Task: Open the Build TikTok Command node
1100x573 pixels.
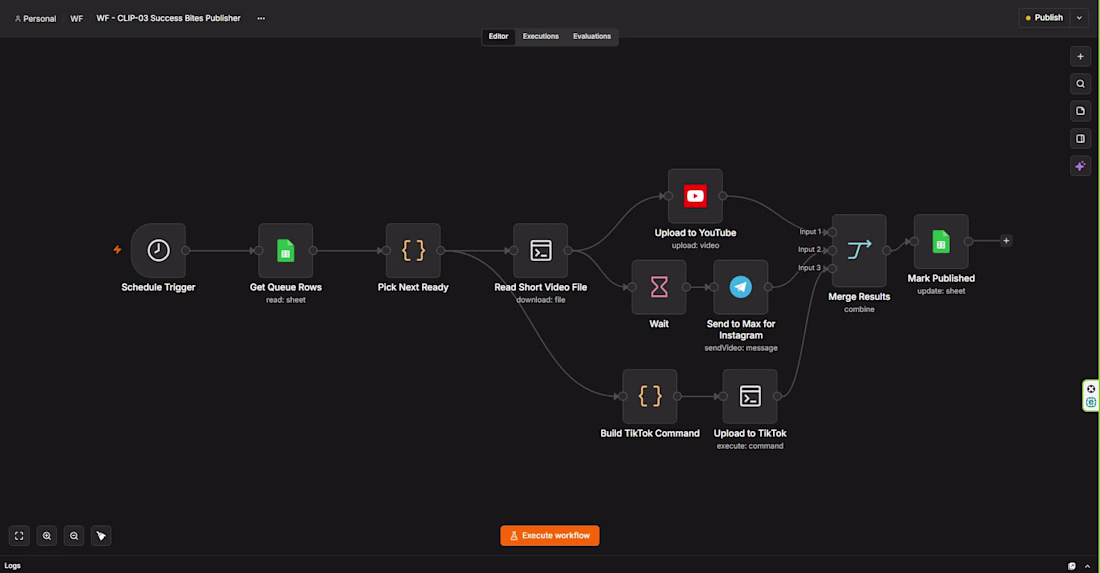Action: pos(650,396)
